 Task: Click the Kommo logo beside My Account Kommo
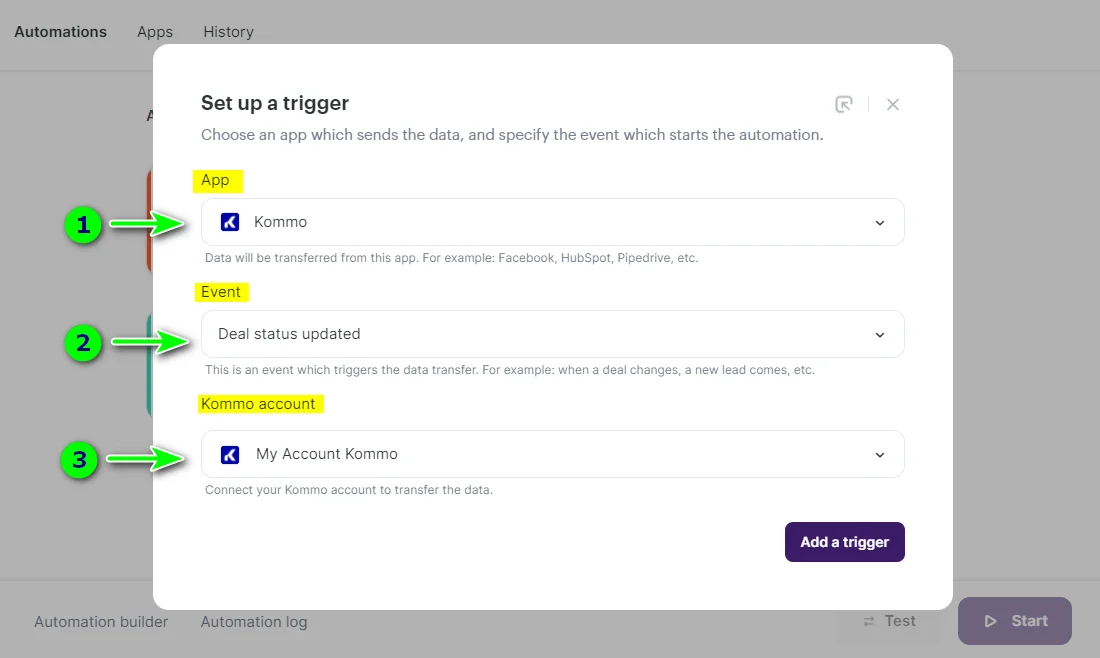click(230, 453)
